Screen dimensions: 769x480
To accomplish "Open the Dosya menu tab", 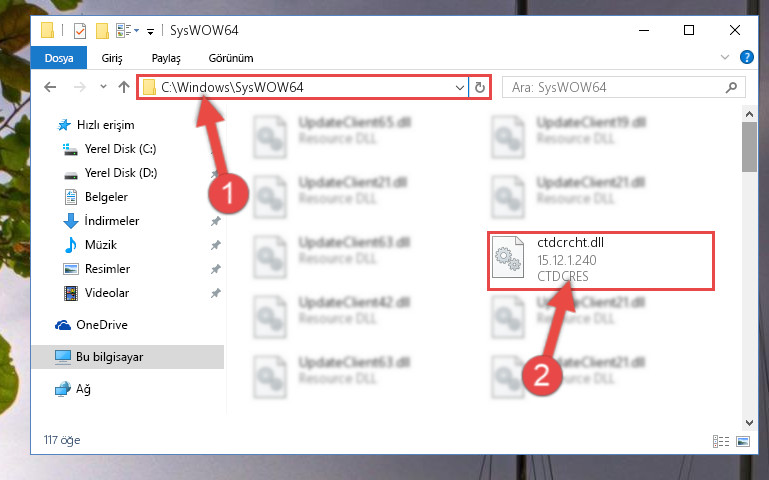I will tap(59, 58).
